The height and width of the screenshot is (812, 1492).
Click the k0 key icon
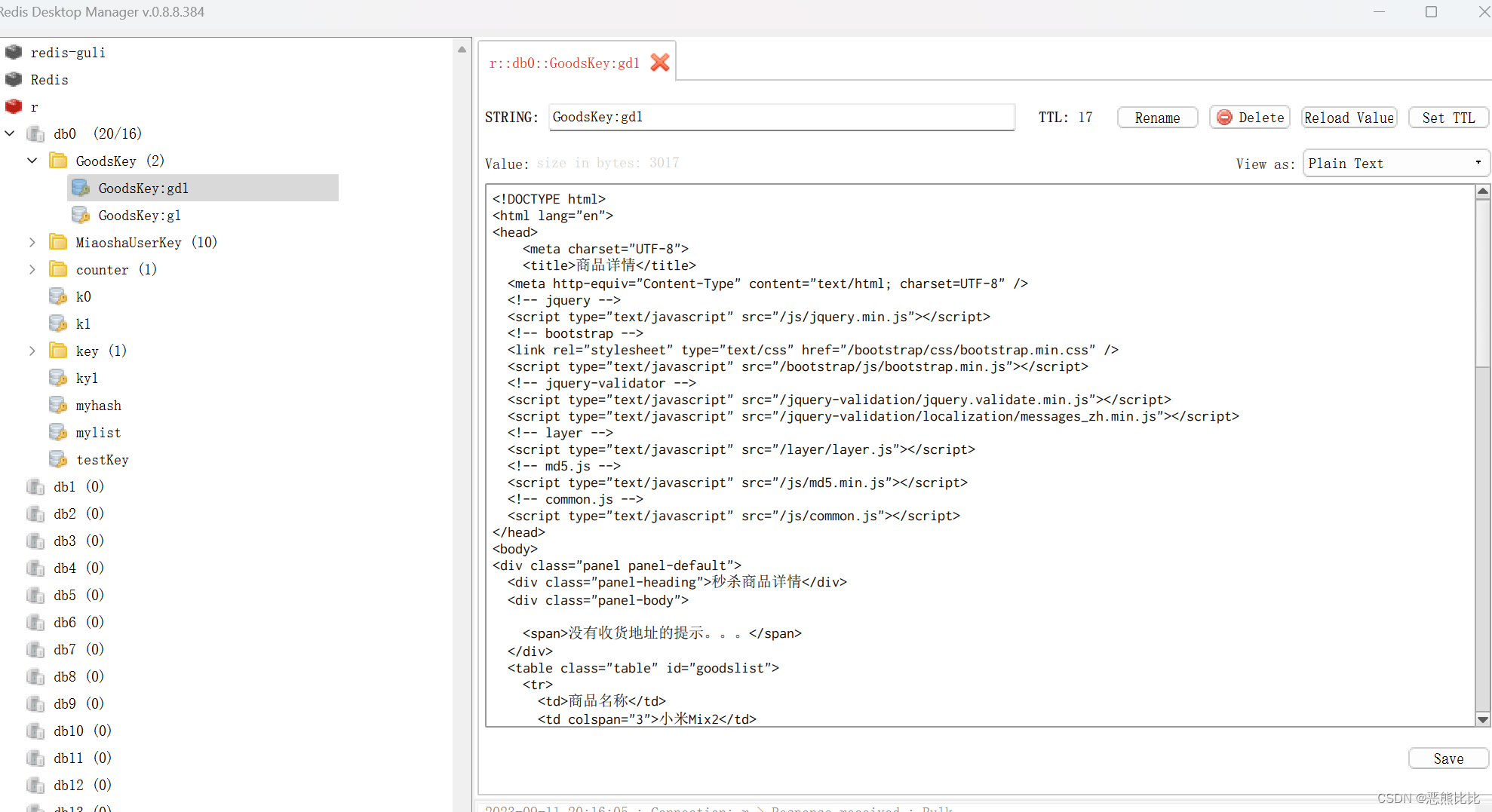[58, 296]
